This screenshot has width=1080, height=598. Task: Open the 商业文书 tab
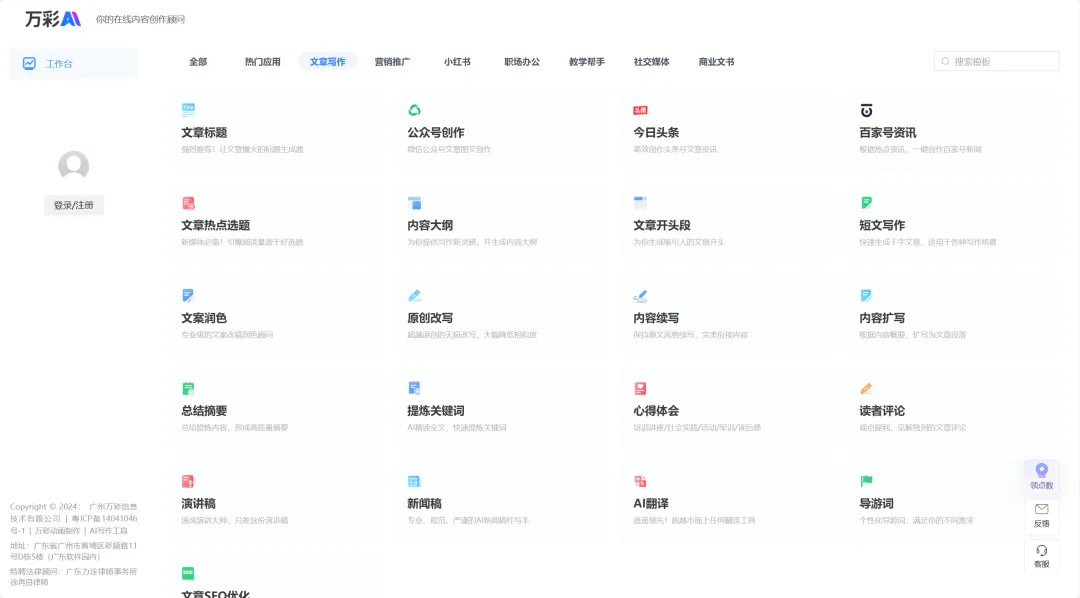[716, 61]
